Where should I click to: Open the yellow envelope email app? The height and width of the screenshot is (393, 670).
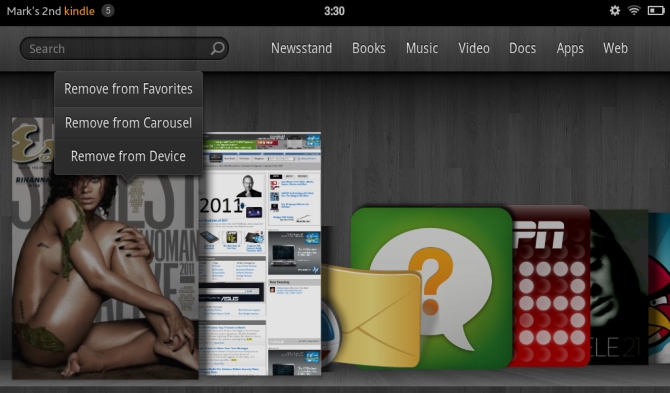click(x=371, y=315)
